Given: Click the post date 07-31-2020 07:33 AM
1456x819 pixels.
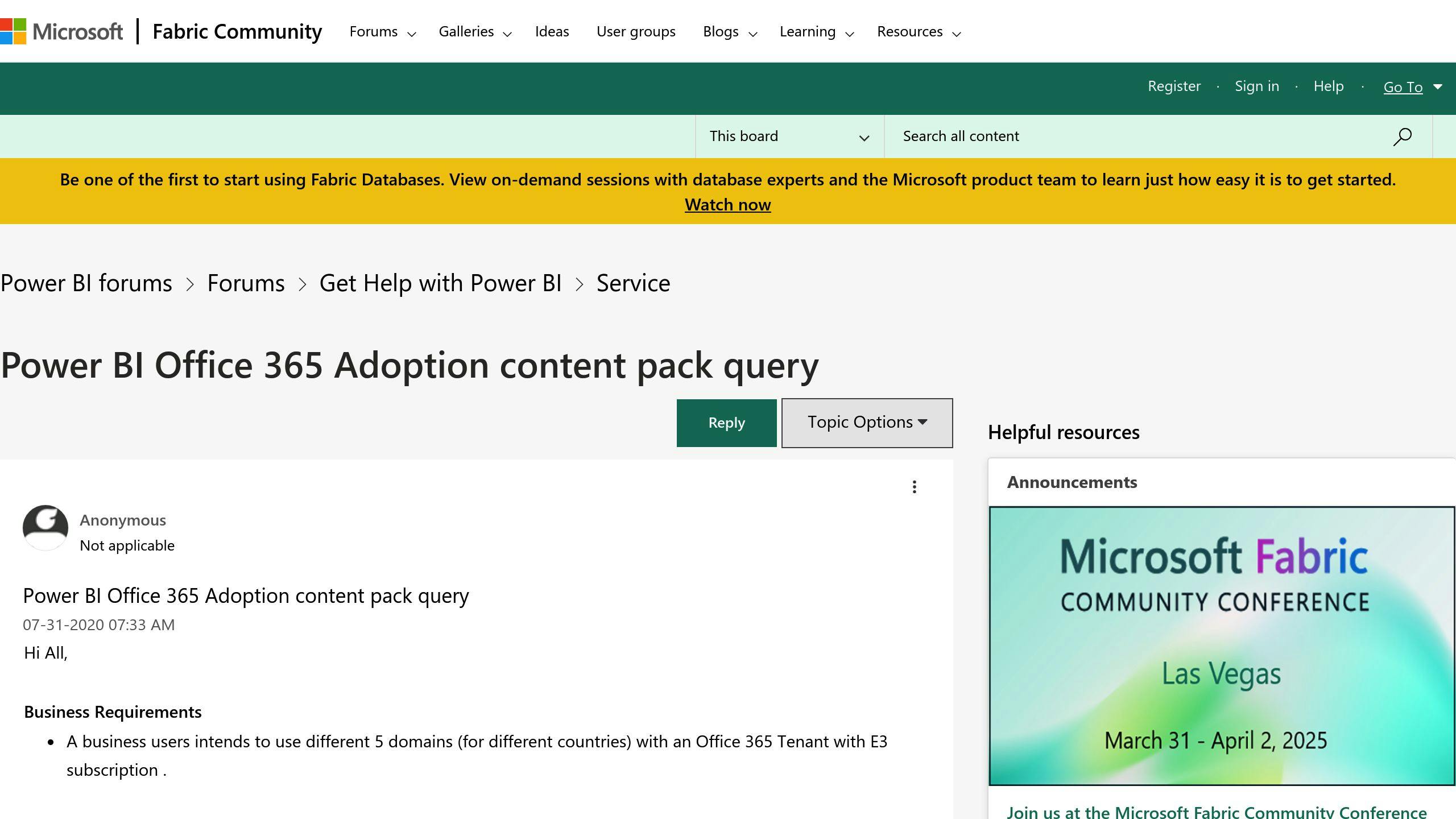Looking at the screenshot, I should [x=99, y=625].
